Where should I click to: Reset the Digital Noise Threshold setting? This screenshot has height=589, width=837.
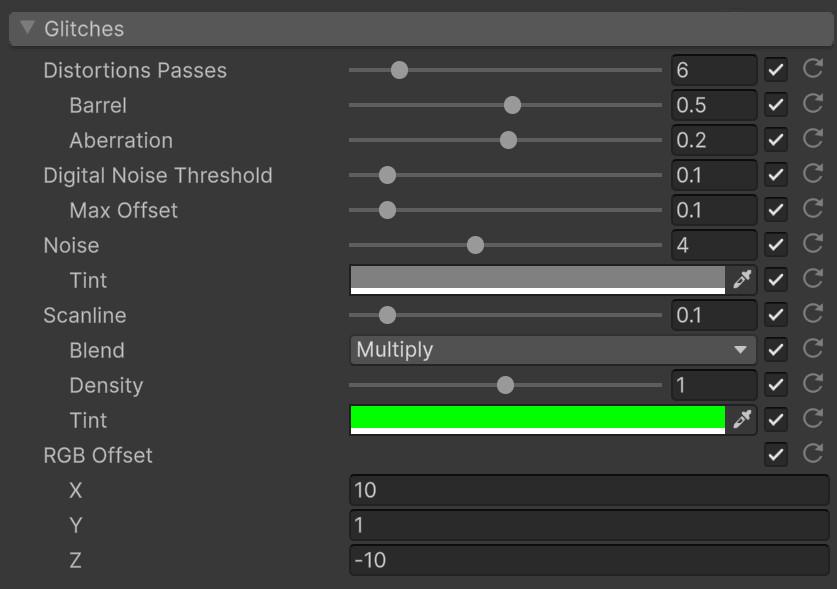point(813,175)
